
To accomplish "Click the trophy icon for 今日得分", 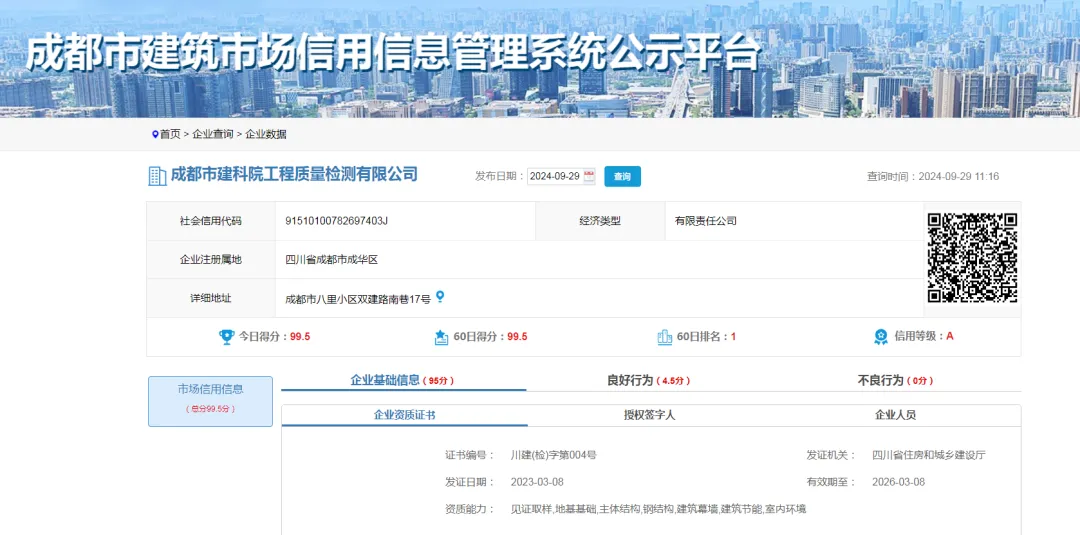I will click(227, 337).
